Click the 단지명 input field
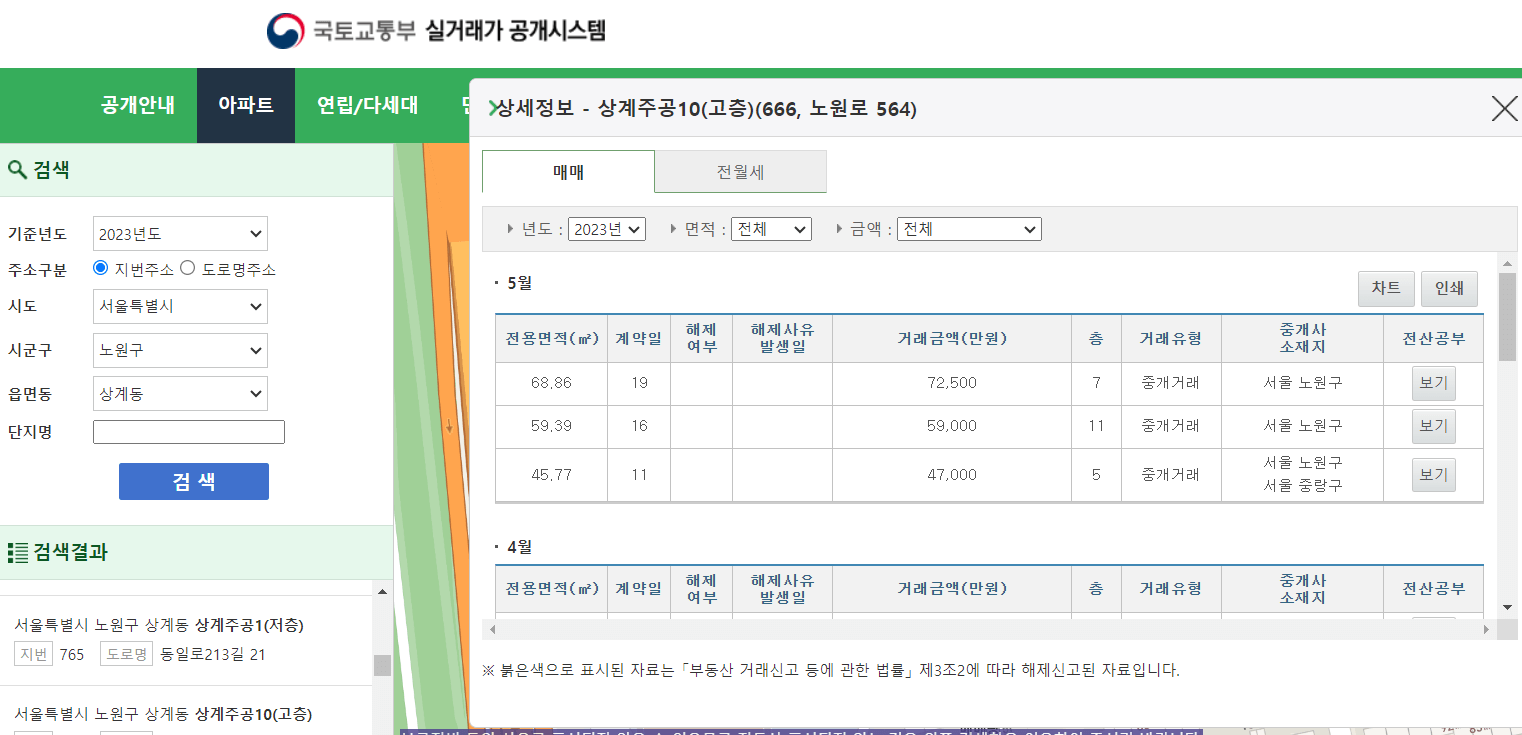This screenshot has height=735, width=1522. click(x=188, y=431)
